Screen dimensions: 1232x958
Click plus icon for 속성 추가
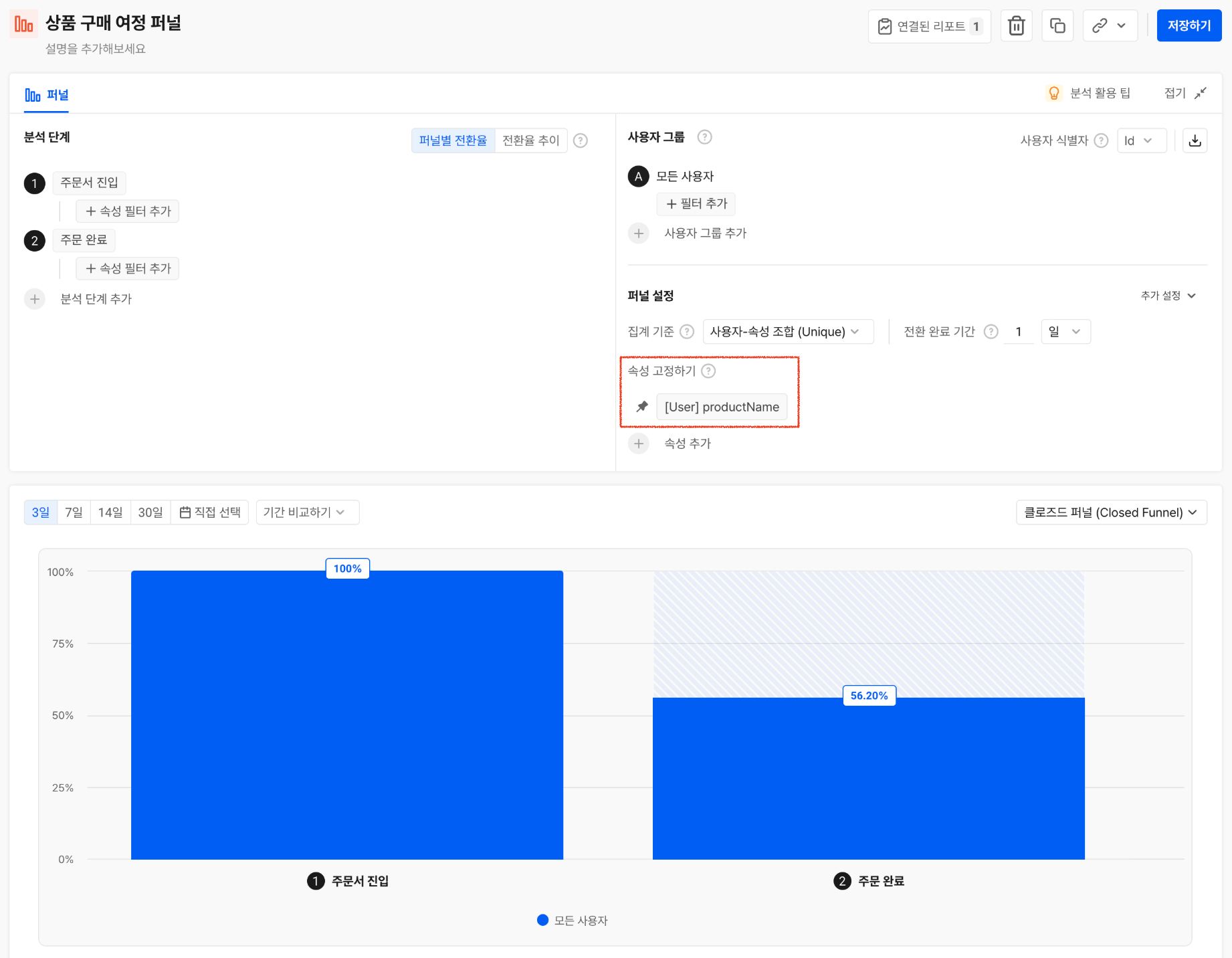point(639,444)
